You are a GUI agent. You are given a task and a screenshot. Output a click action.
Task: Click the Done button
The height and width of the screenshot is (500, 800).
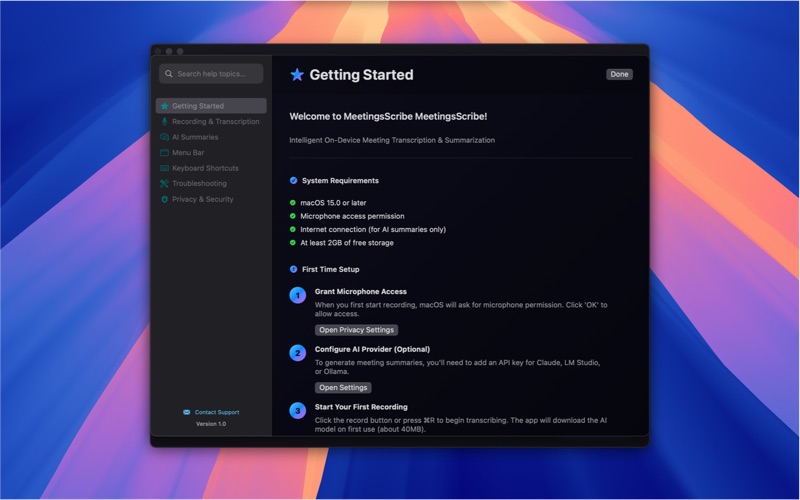pyautogui.click(x=619, y=74)
